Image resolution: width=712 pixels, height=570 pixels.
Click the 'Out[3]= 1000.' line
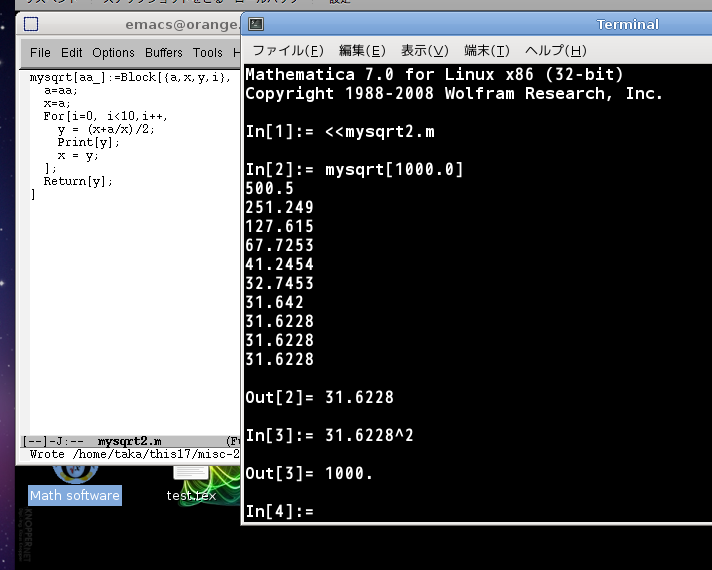point(309,473)
